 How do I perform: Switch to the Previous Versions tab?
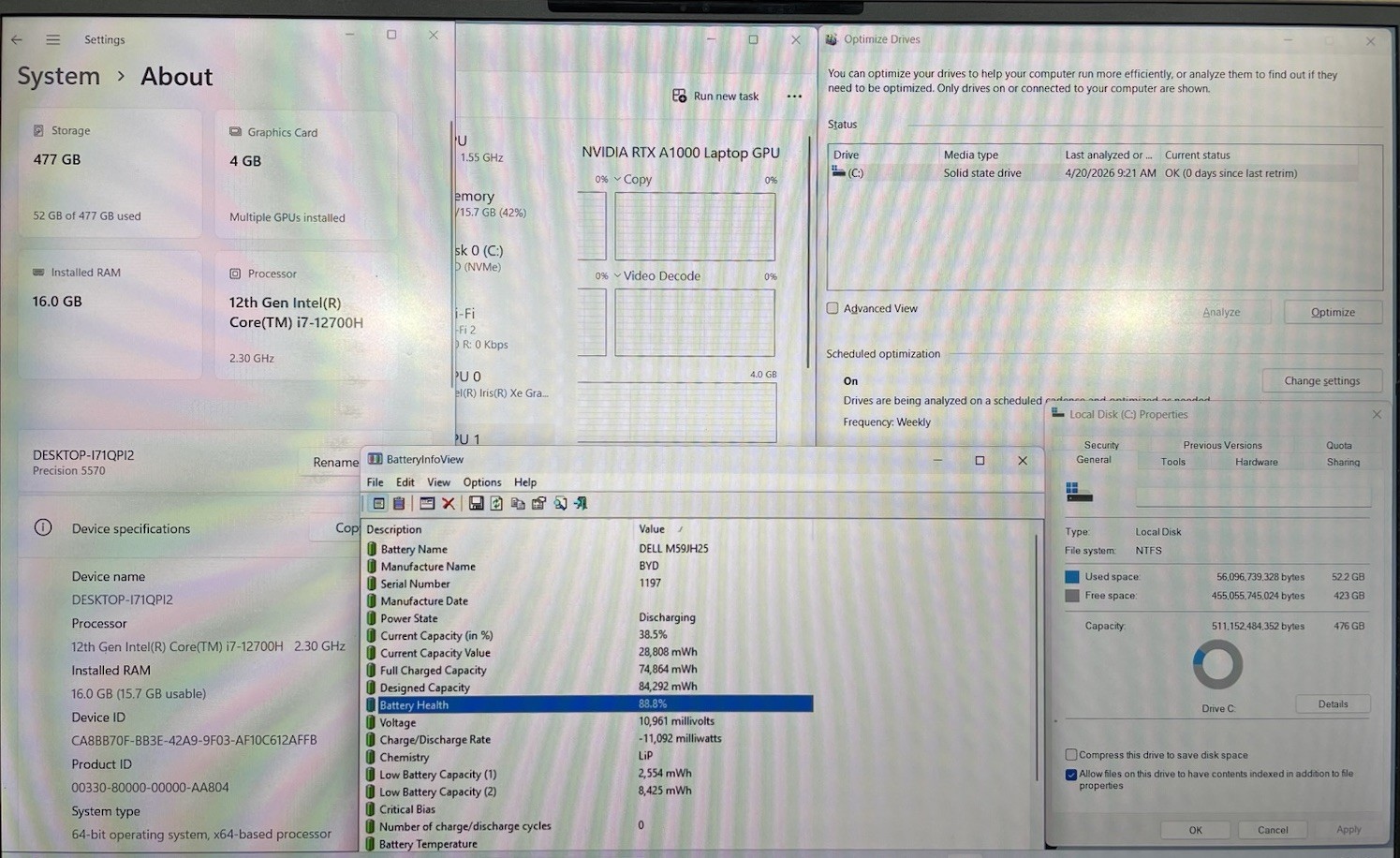tap(1222, 445)
